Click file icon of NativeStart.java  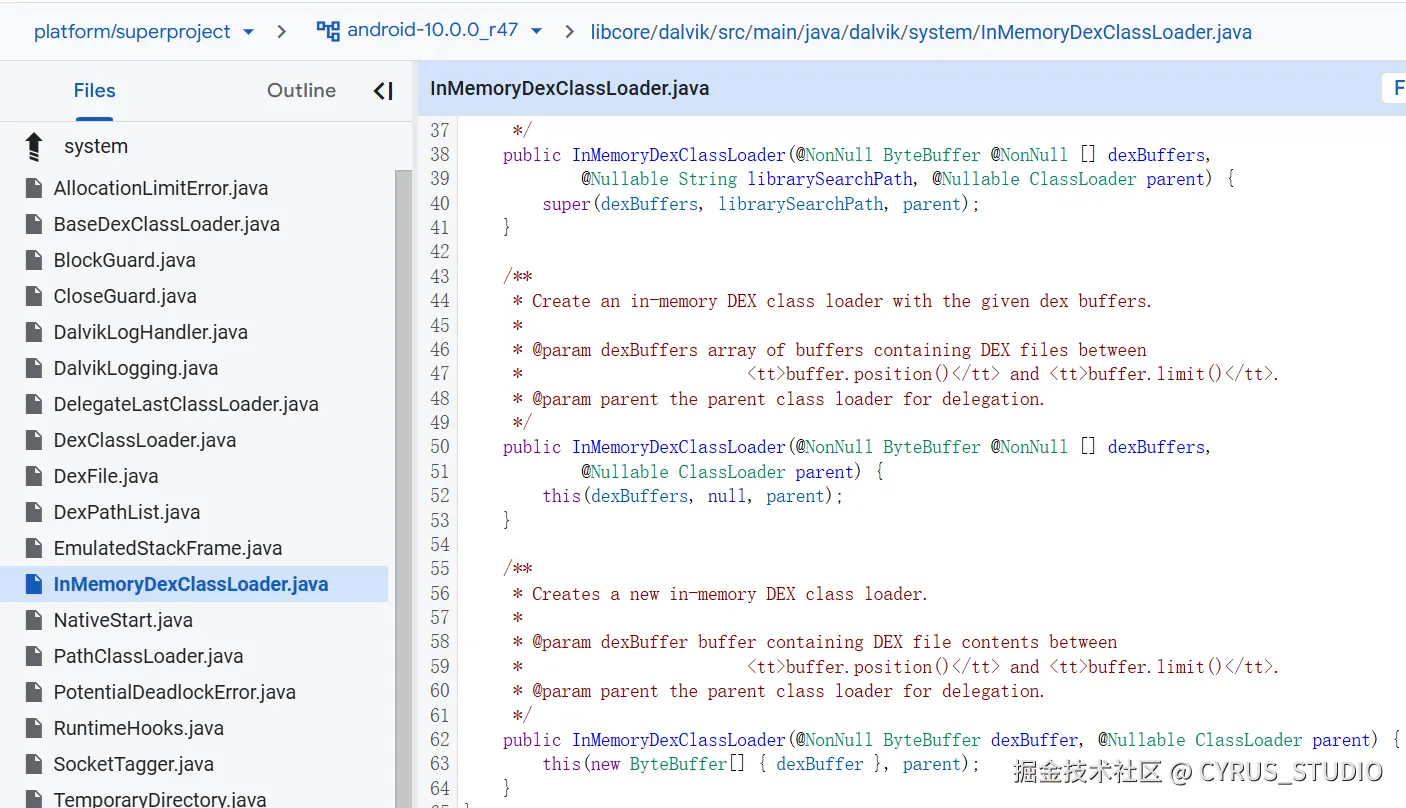(33, 620)
